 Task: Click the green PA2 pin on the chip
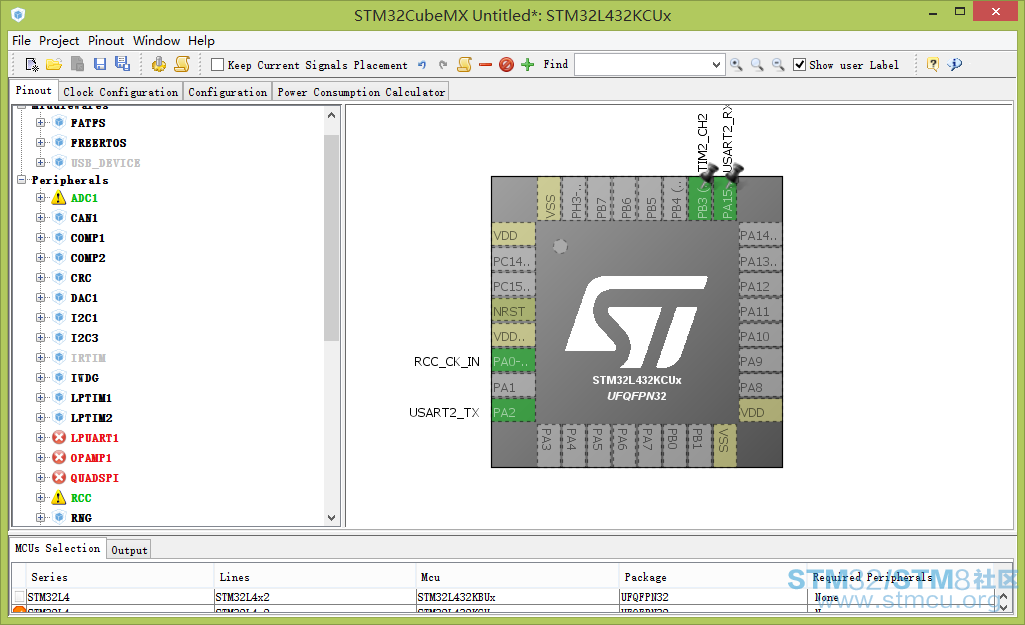click(513, 413)
